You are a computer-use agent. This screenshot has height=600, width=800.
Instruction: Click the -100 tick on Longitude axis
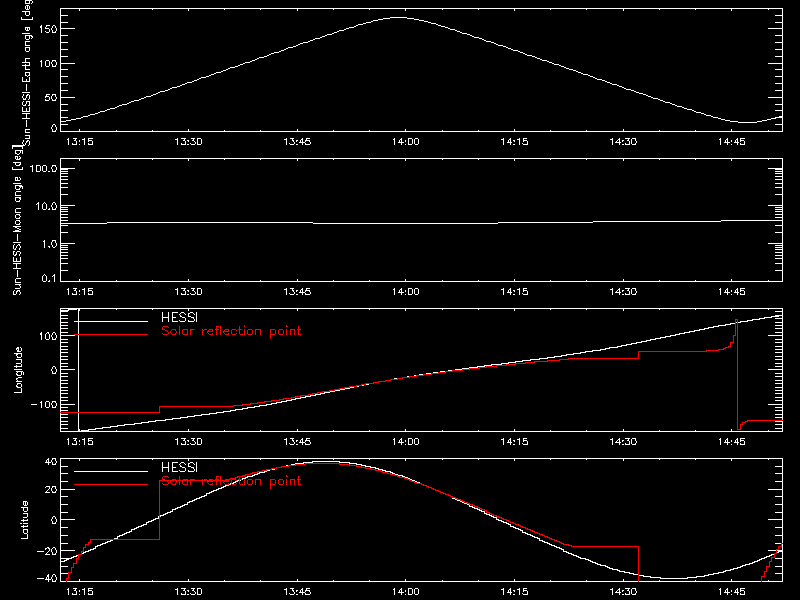click(x=44, y=404)
